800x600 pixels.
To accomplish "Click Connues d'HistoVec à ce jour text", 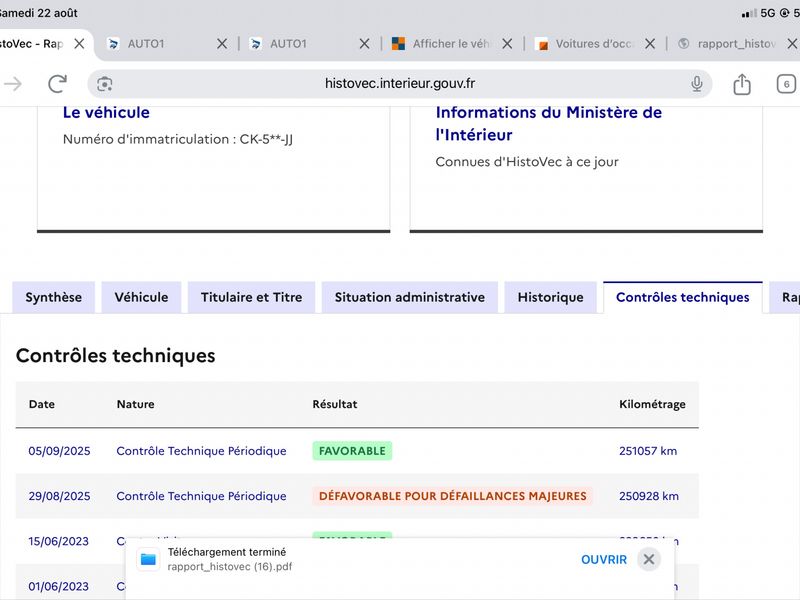I will pos(527,162).
